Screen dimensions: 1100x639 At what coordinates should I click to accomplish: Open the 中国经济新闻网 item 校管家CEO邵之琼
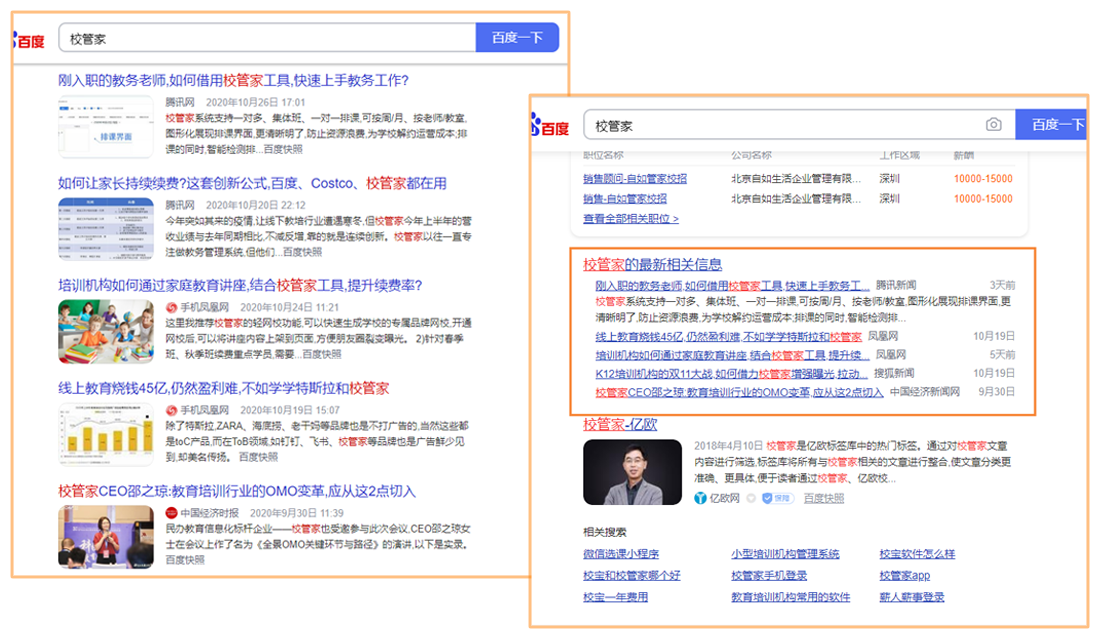coord(739,392)
